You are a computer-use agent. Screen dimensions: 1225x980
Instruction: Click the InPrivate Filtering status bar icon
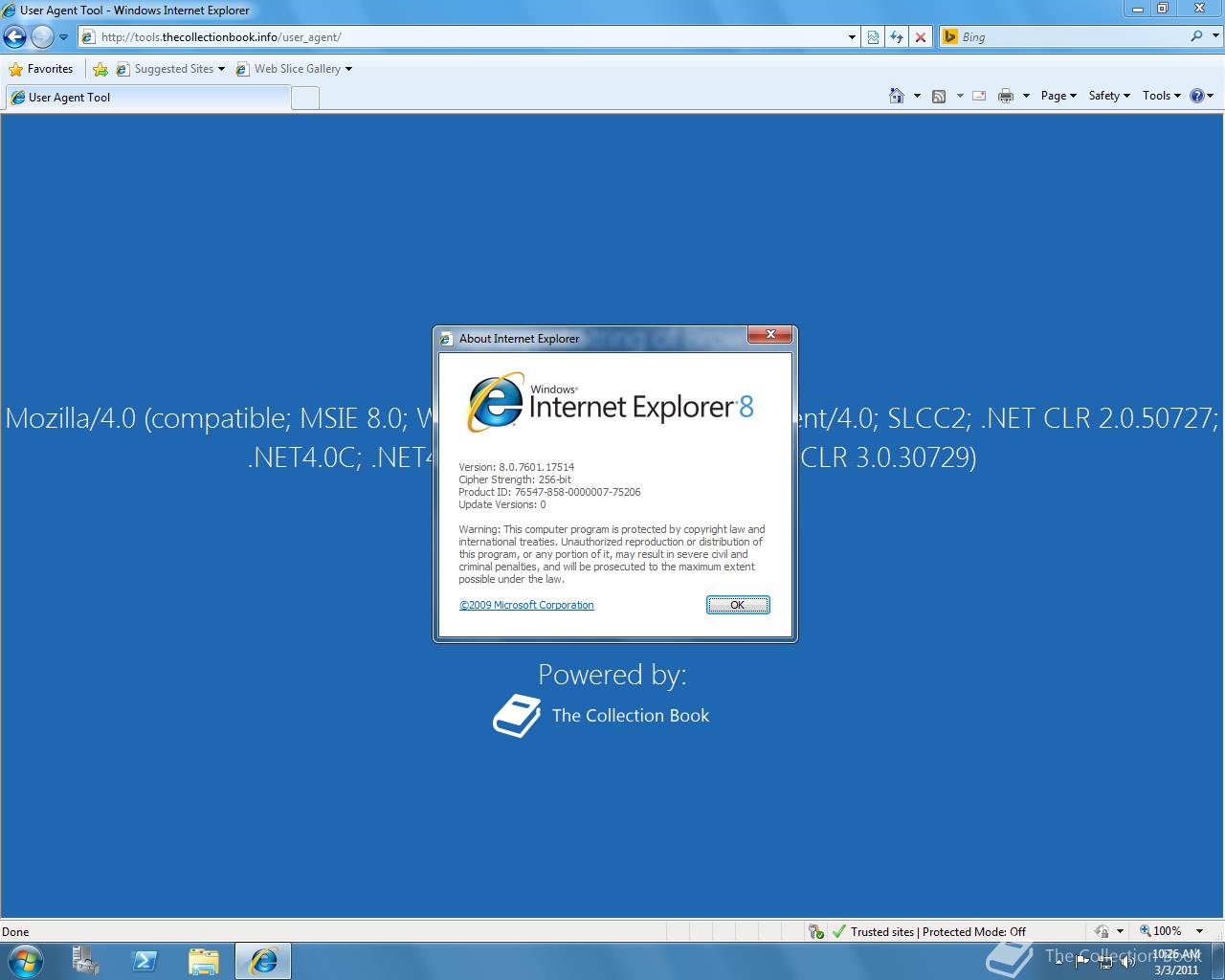pos(1102,931)
